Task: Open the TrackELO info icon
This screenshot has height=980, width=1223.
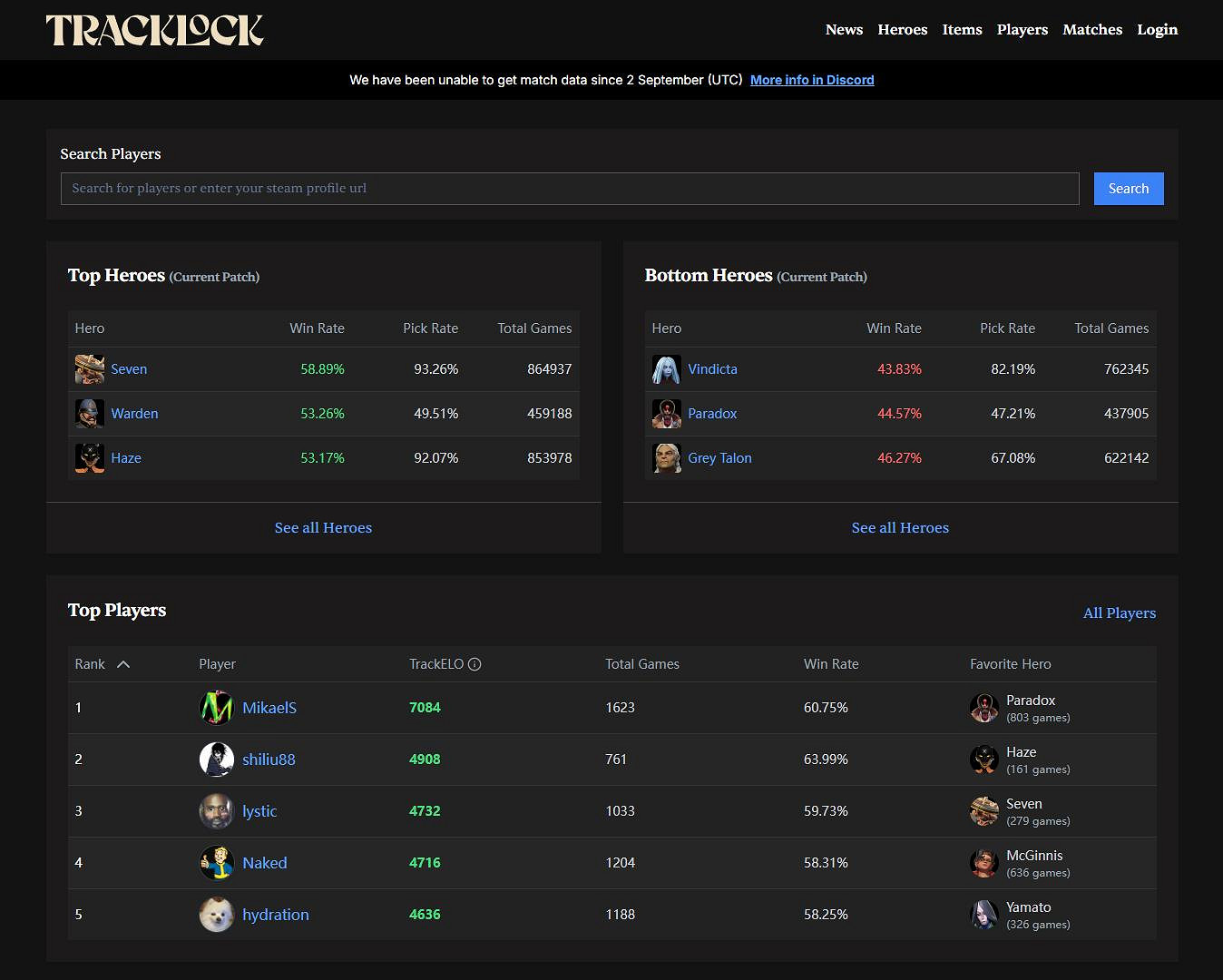Action: point(475,664)
